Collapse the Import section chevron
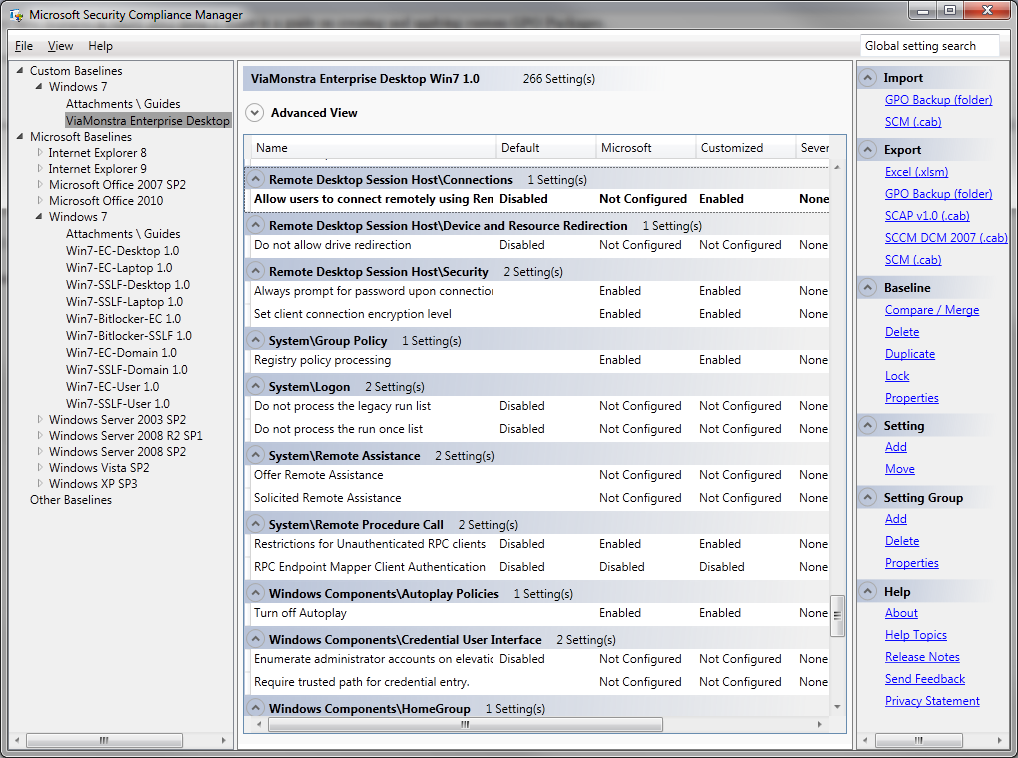This screenshot has width=1018, height=758. coord(867,78)
